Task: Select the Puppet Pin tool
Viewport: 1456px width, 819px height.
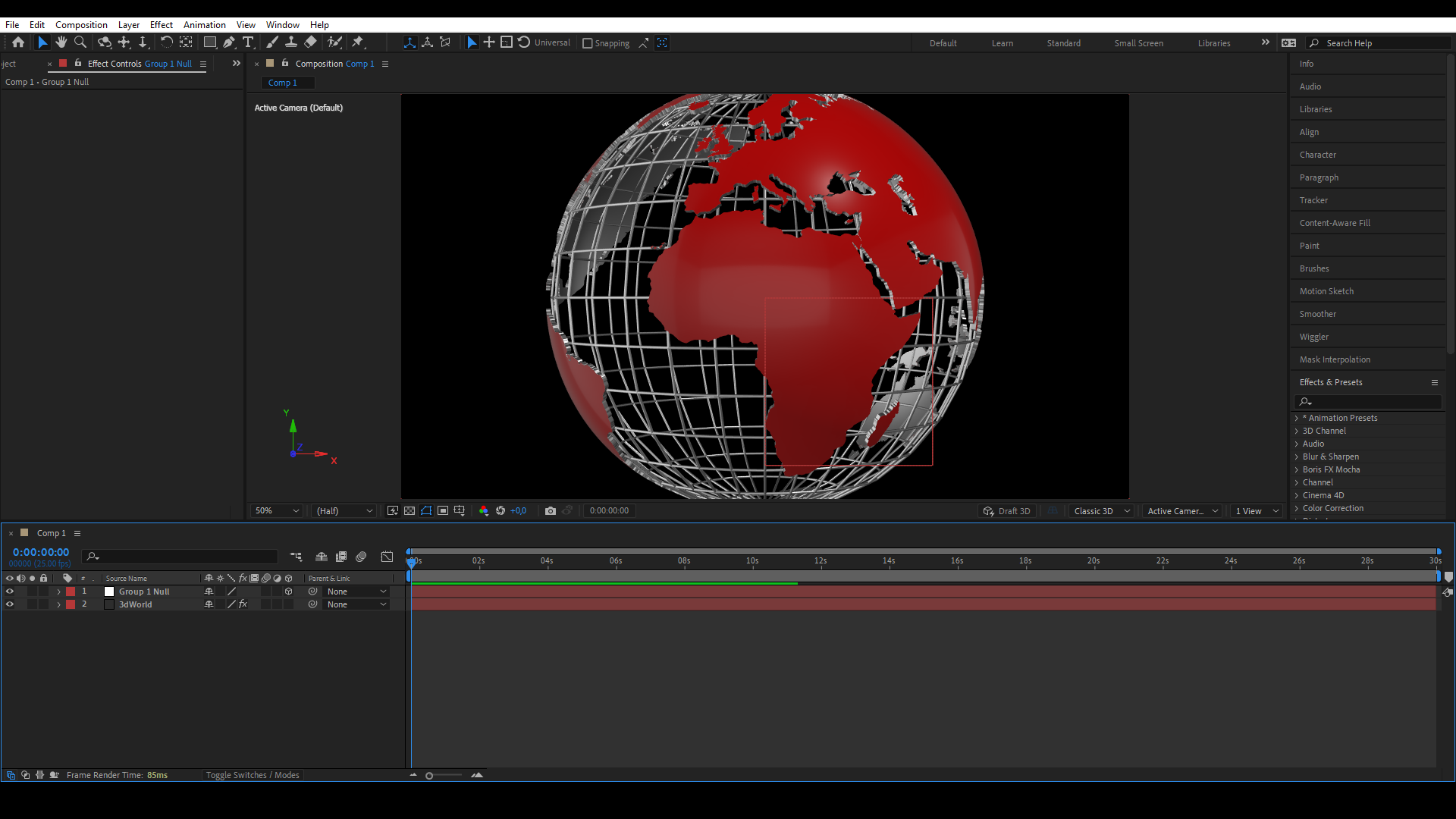Action: (358, 42)
